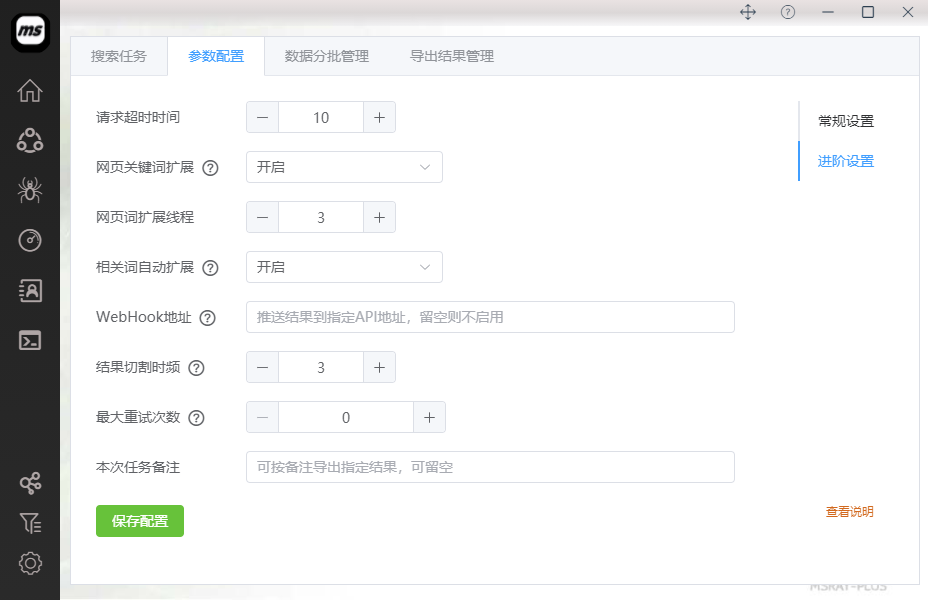Click the move window cross-arrows icon
Image resolution: width=928 pixels, height=600 pixels.
pyautogui.click(x=748, y=12)
